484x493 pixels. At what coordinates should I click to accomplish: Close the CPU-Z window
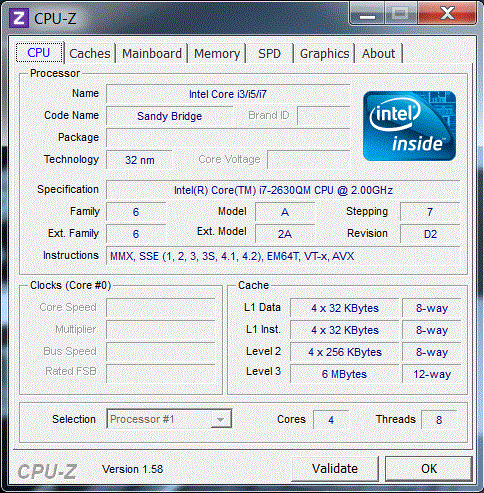point(447,13)
